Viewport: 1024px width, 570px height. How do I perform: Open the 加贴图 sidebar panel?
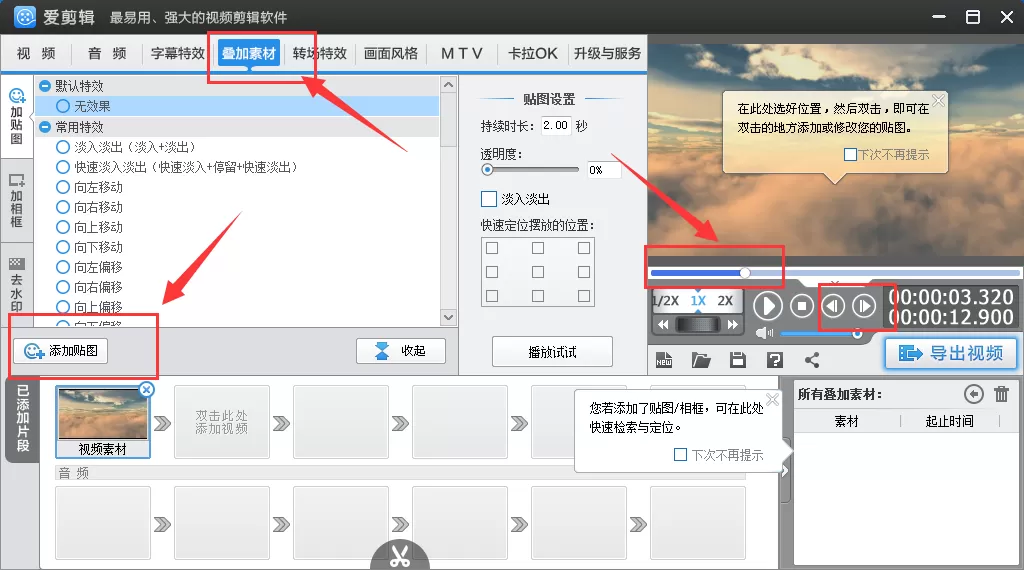click(x=16, y=116)
